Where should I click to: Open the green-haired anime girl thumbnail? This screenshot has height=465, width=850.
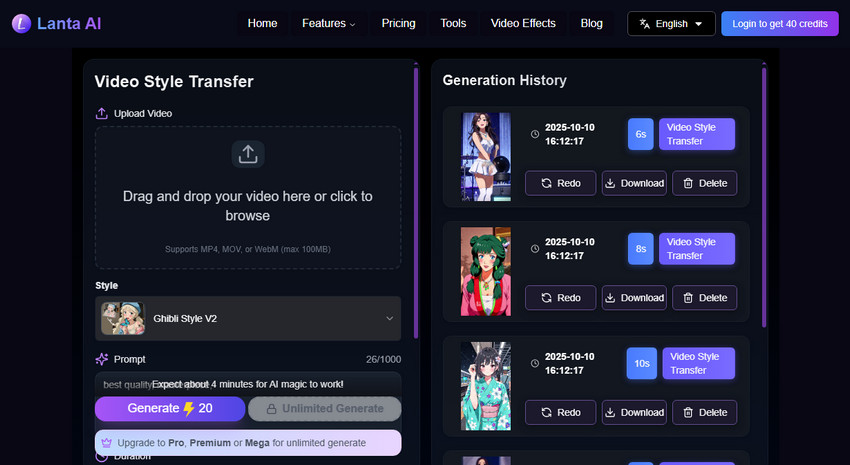[485, 271]
